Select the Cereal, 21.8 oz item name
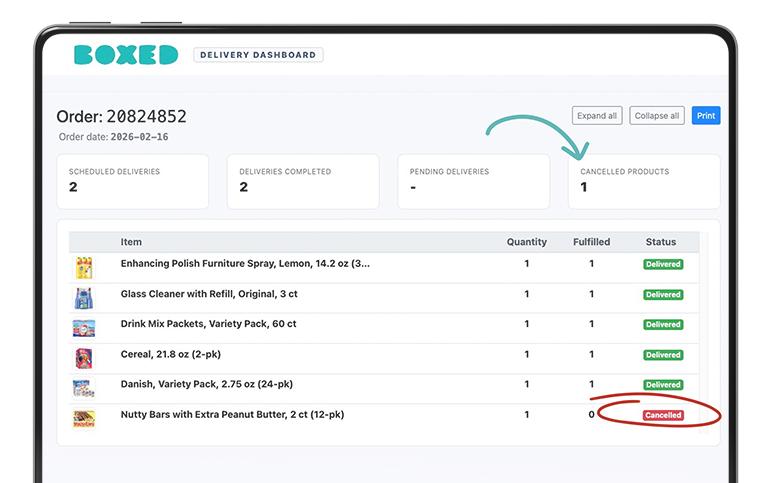 171,354
